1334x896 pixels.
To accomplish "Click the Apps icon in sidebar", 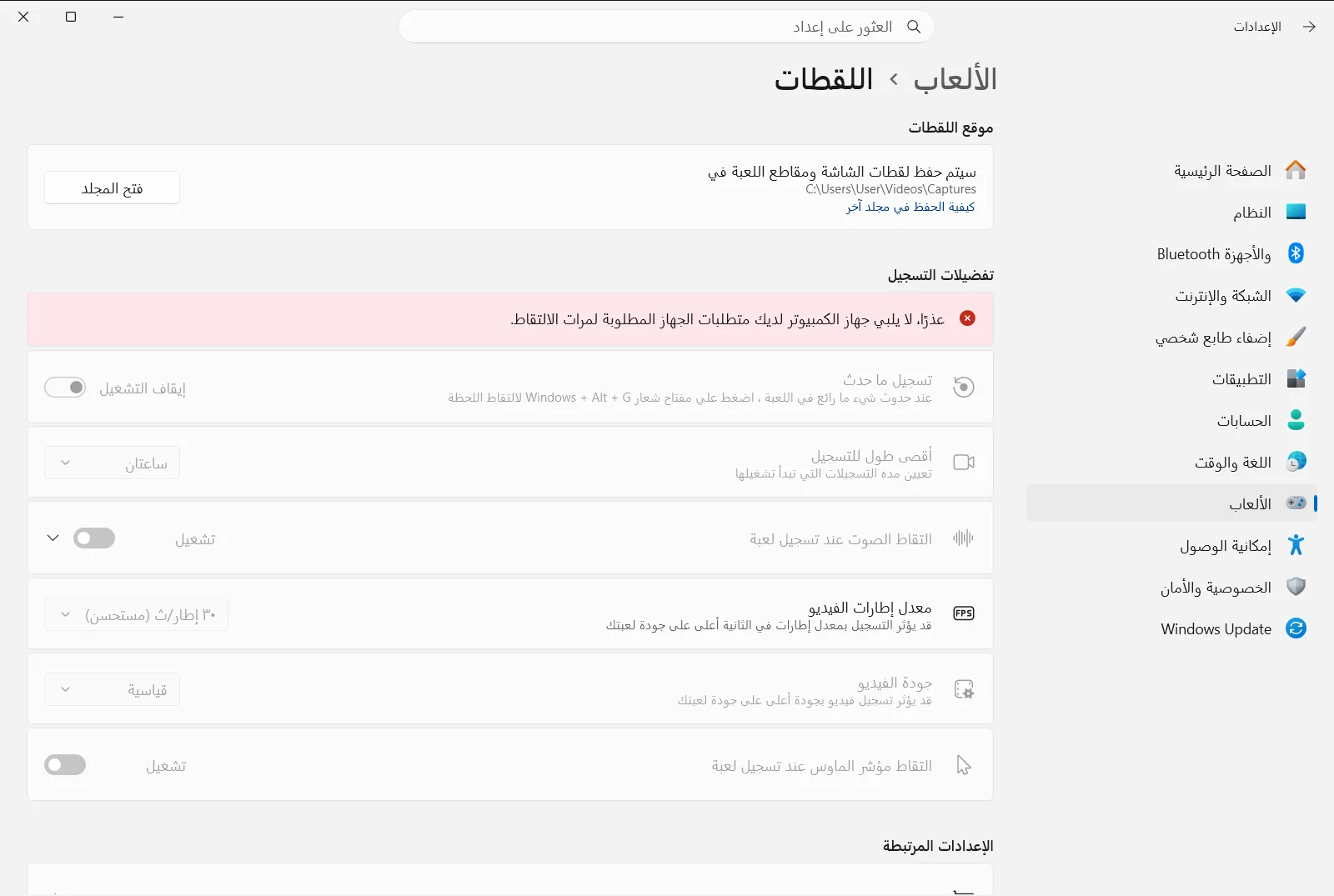I will pos(1296,378).
